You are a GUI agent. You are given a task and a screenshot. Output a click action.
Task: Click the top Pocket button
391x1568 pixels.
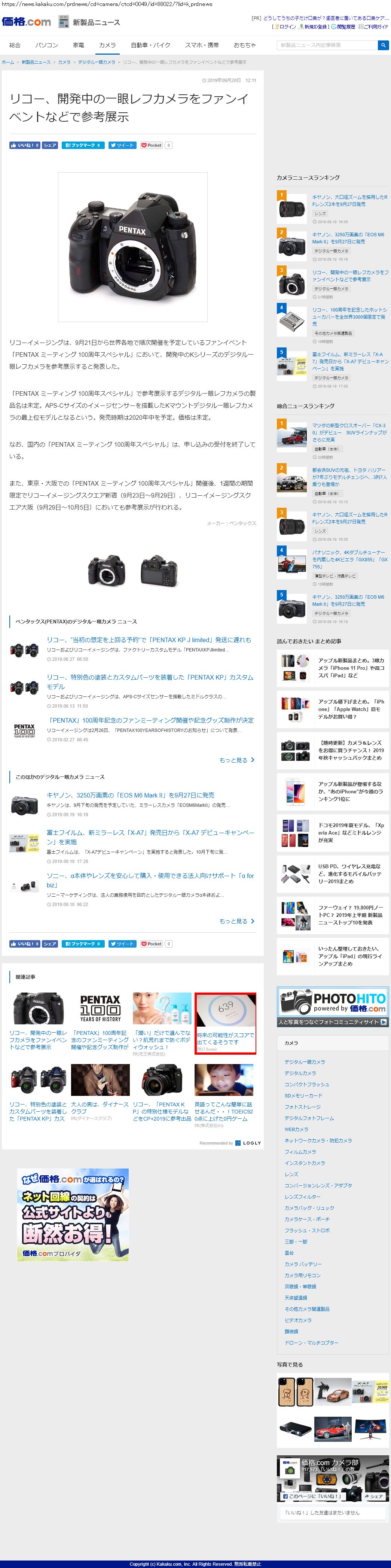(x=152, y=146)
